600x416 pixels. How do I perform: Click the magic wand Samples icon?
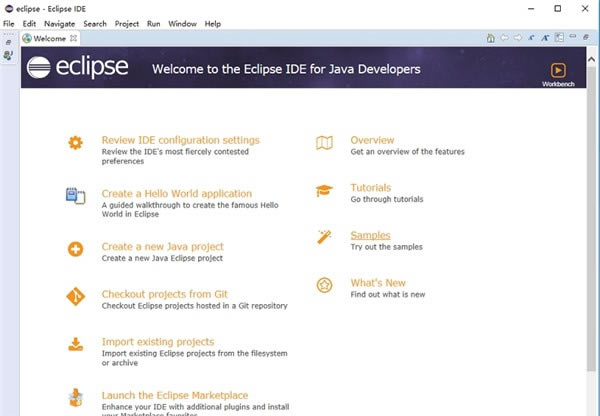pos(324,237)
